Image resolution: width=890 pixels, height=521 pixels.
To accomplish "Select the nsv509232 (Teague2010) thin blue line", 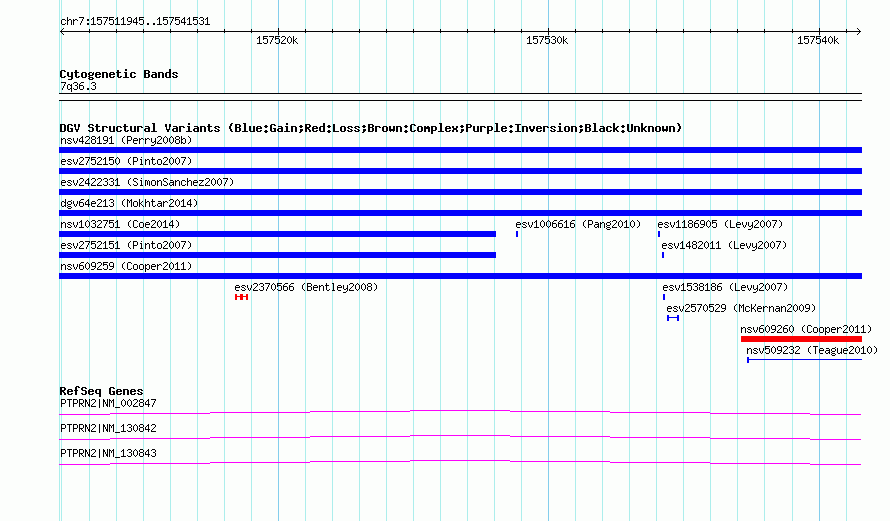I will [804, 360].
